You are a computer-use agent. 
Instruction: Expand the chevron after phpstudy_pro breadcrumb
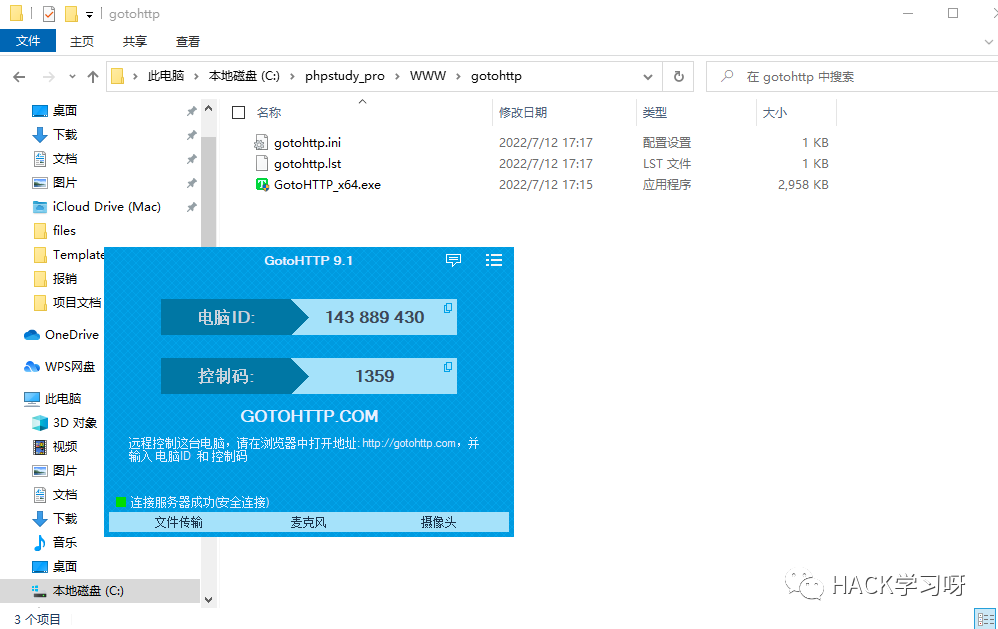pyautogui.click(x=397, y=76)
